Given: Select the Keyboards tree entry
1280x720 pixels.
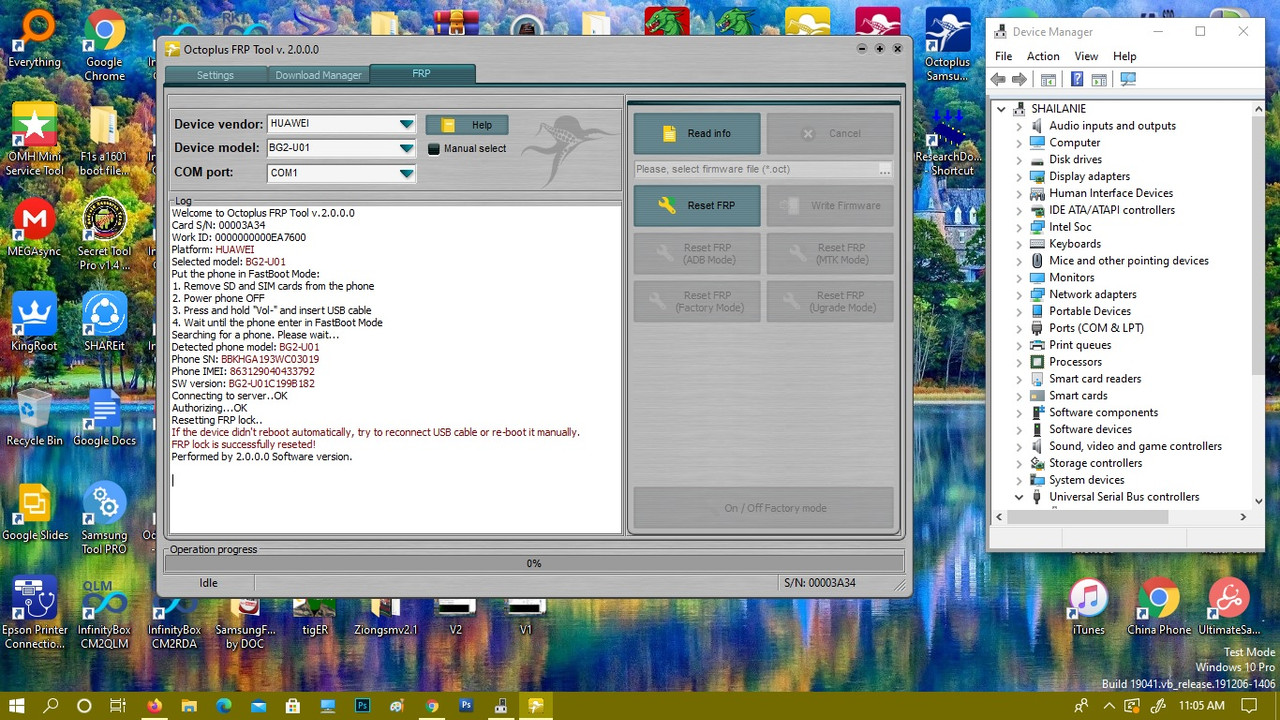Looking at the screenshot, I should coord(1074,244).
